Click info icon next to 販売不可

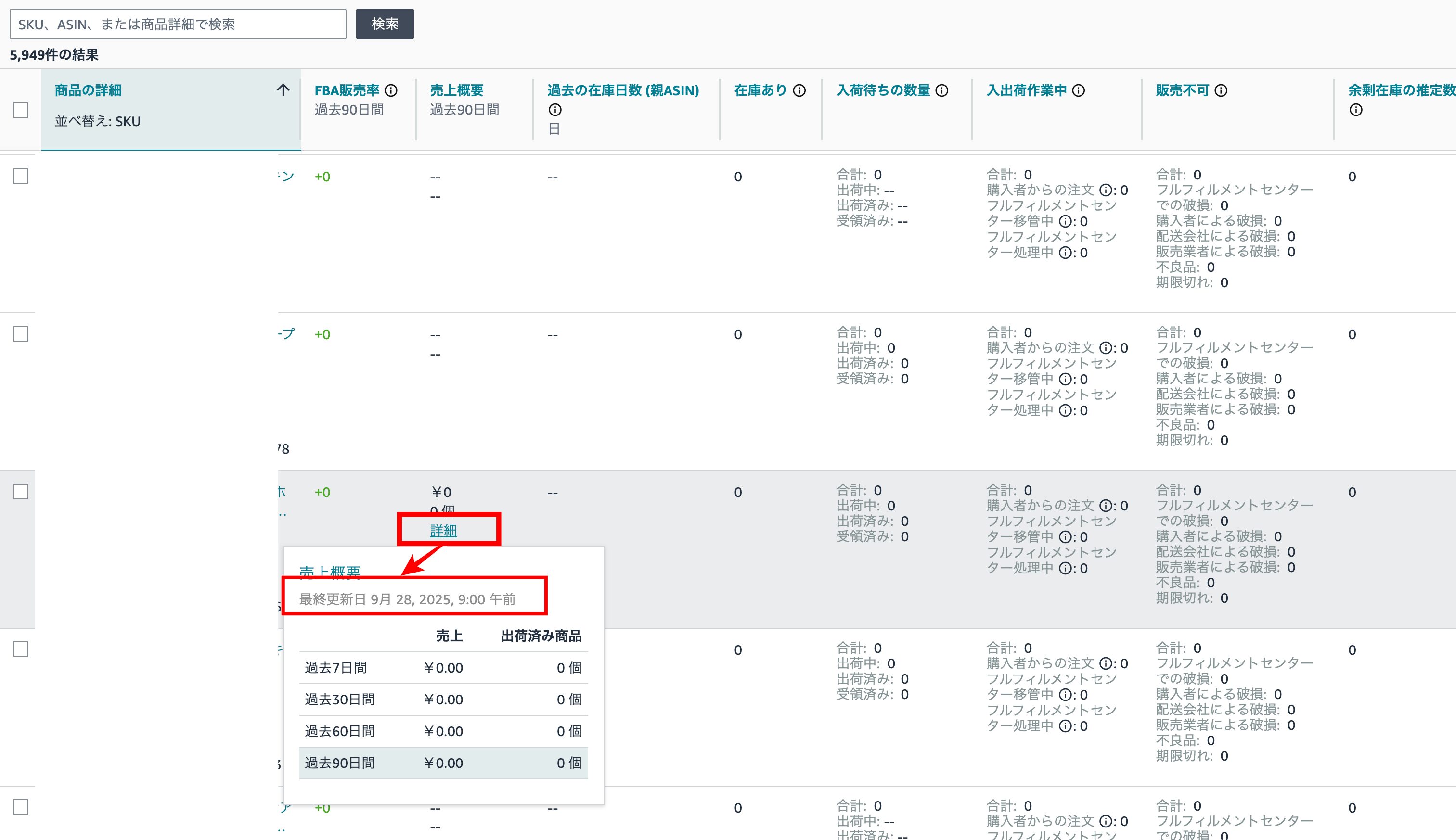point(1221,90)
